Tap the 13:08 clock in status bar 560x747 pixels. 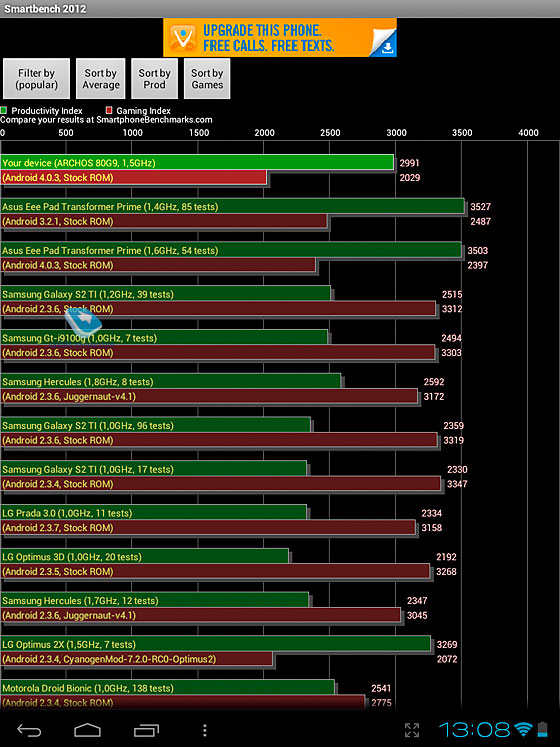[474, 729]
